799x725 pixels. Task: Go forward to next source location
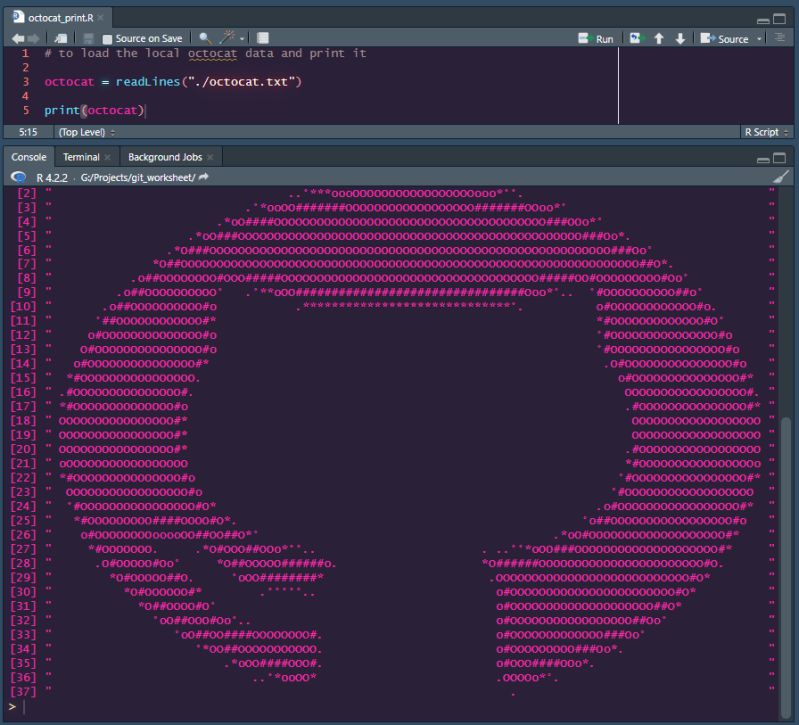click(x=34, y=39)
